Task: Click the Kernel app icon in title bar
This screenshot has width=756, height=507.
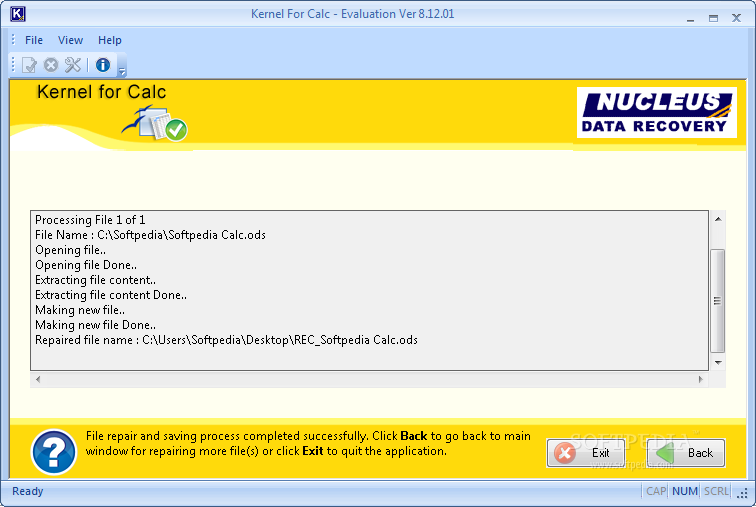Action: click(x=17, y=14)
